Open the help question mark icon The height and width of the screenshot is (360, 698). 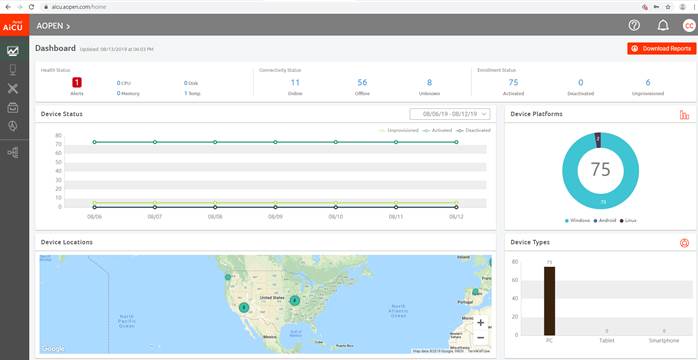click(x=634, y=25)
